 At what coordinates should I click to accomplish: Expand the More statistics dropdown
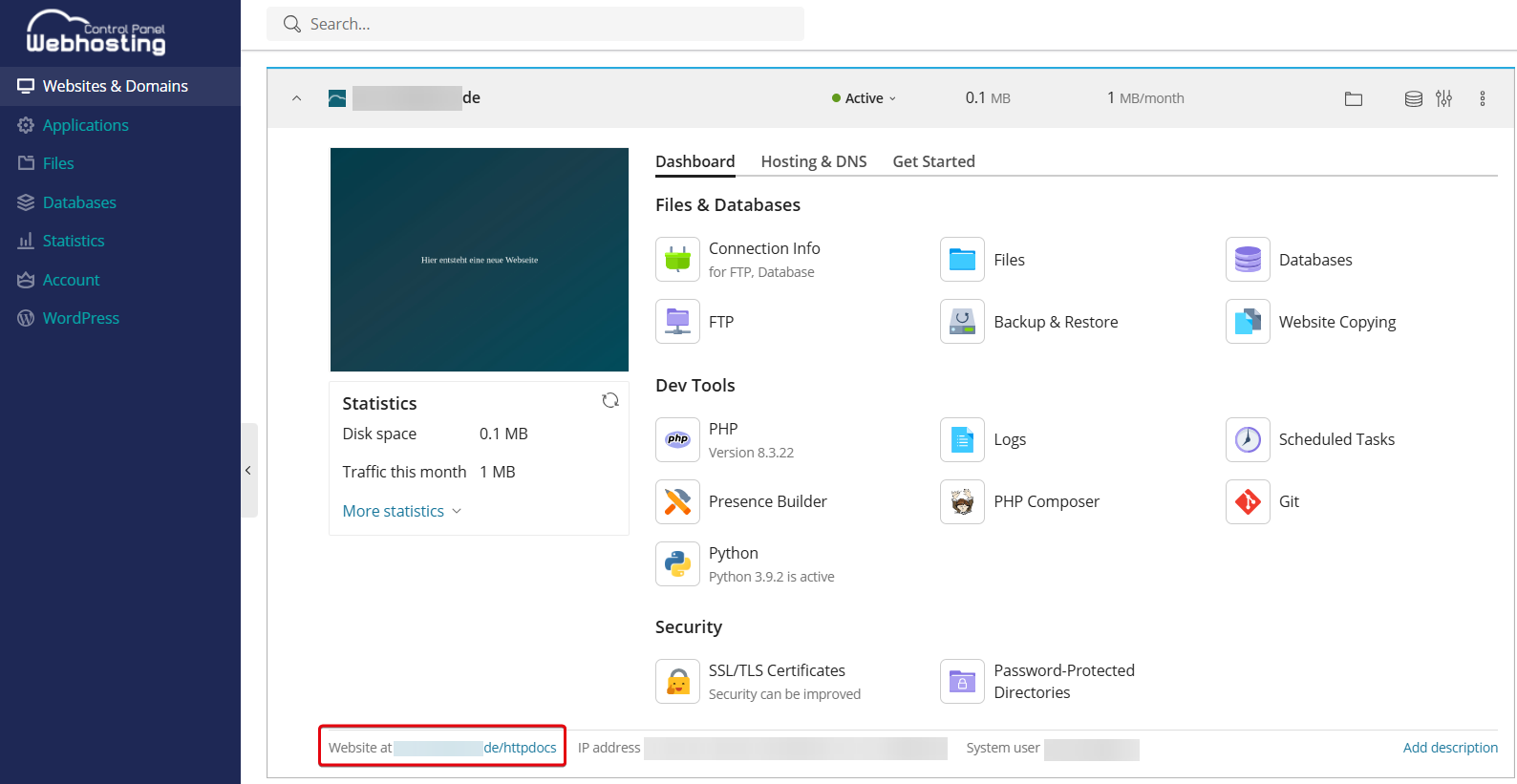tap(401, 512)
